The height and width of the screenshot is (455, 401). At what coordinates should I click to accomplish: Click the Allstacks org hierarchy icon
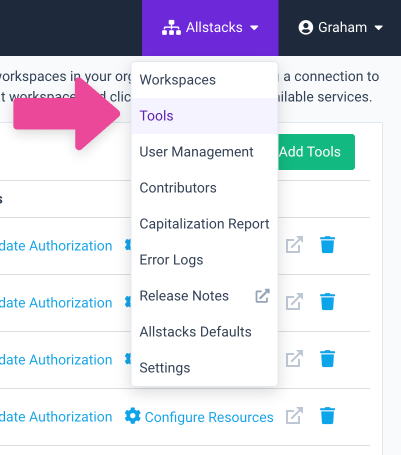coord(171,28)
